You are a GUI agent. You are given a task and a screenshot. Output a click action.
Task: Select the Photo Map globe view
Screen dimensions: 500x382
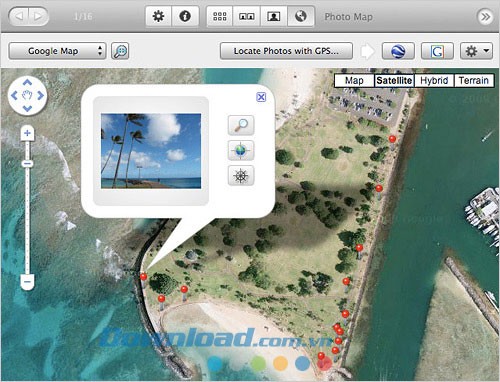click(301, 16)
